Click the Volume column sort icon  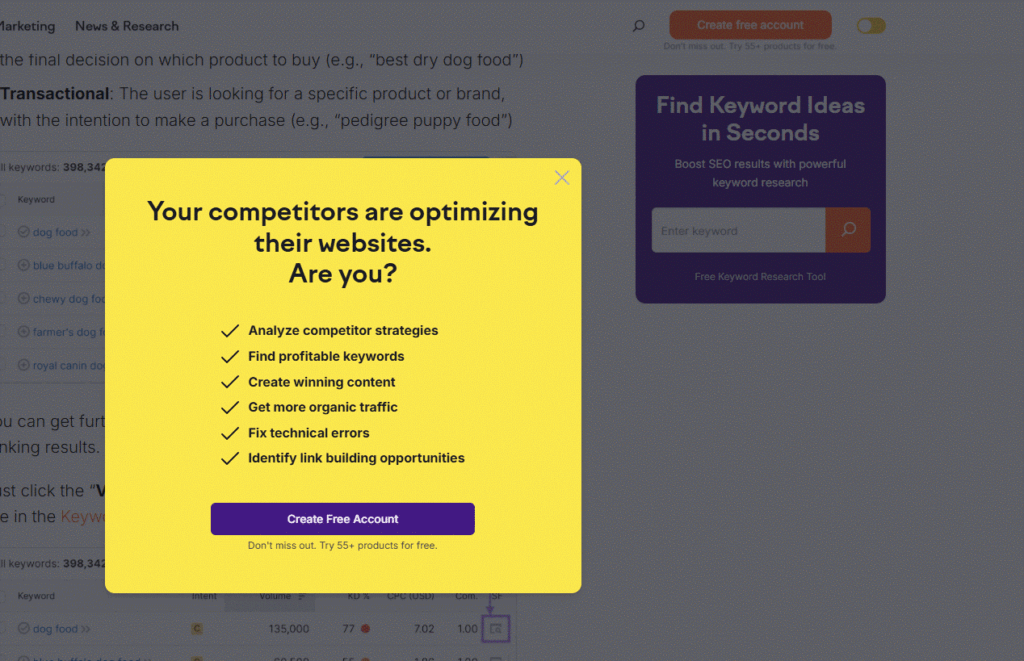pos(303,597)
